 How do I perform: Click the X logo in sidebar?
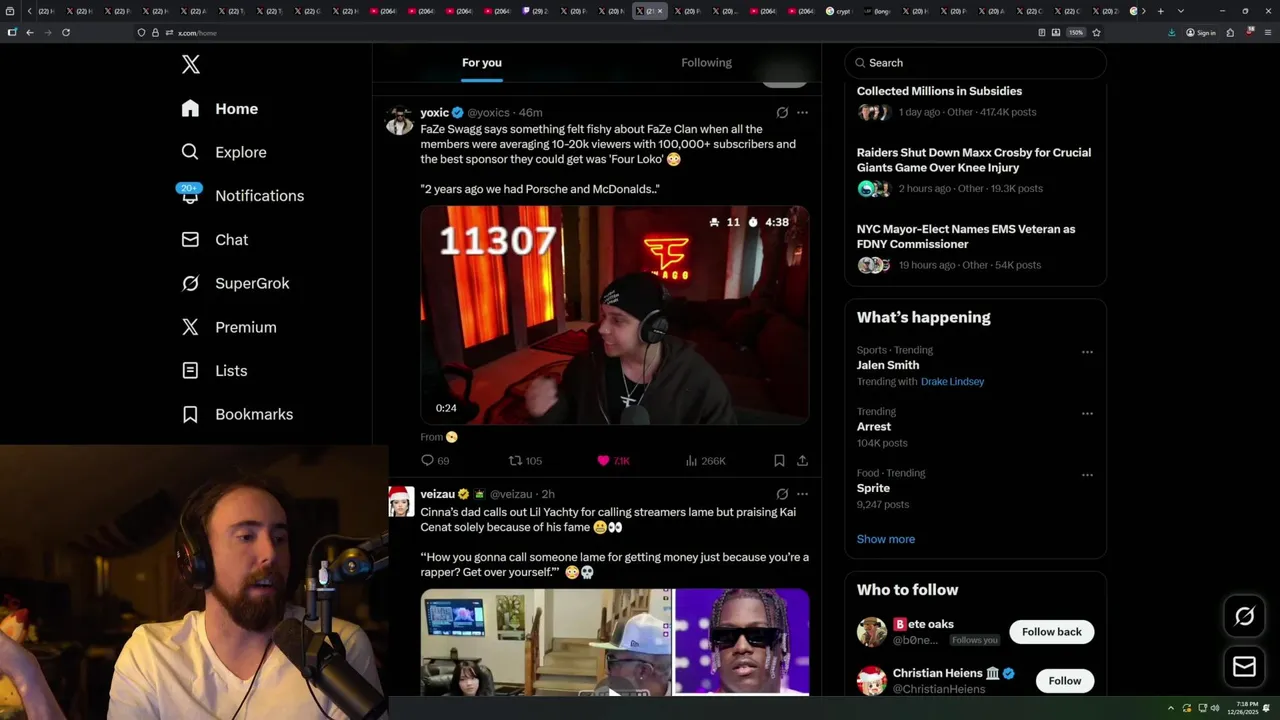pyautogui.click(x=191, y=65)
